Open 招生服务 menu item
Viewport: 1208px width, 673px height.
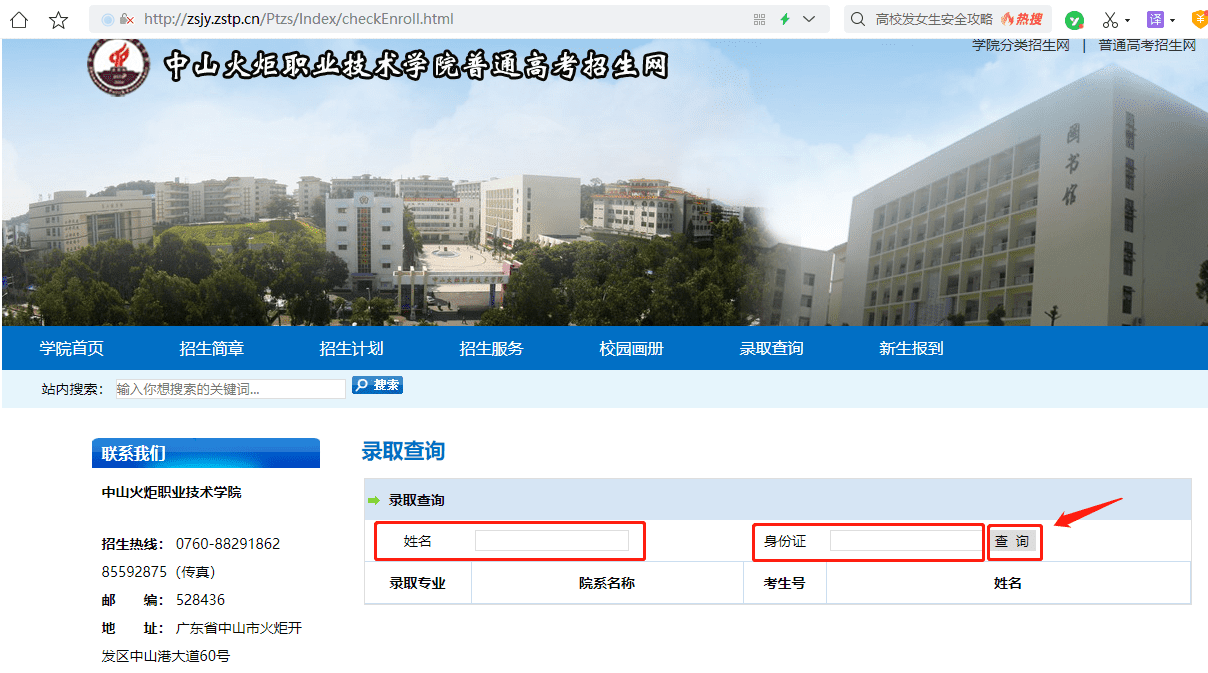[x=492, y=348]
